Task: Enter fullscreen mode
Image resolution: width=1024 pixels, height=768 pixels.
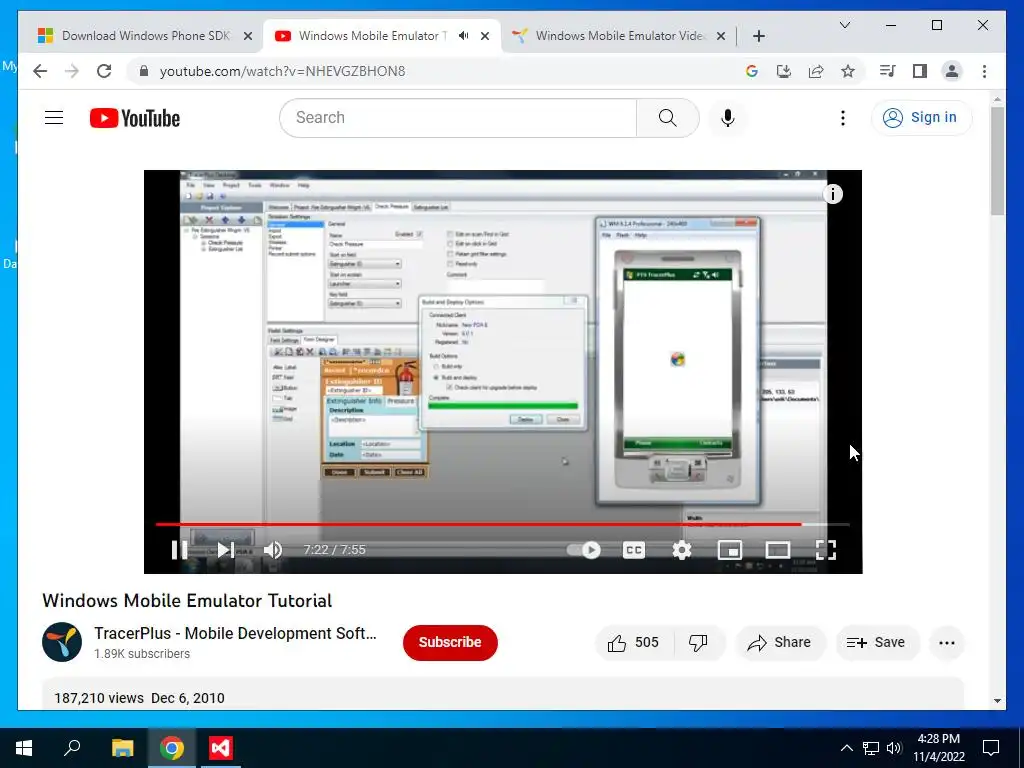Action: 825,550
